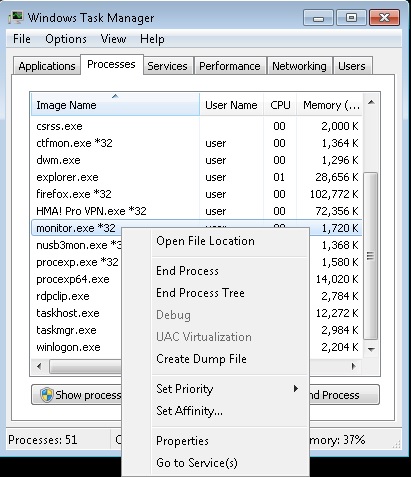Switch to the Users tab
The image size is (411, 477).
pyautogui.click(x=352, y=66)
